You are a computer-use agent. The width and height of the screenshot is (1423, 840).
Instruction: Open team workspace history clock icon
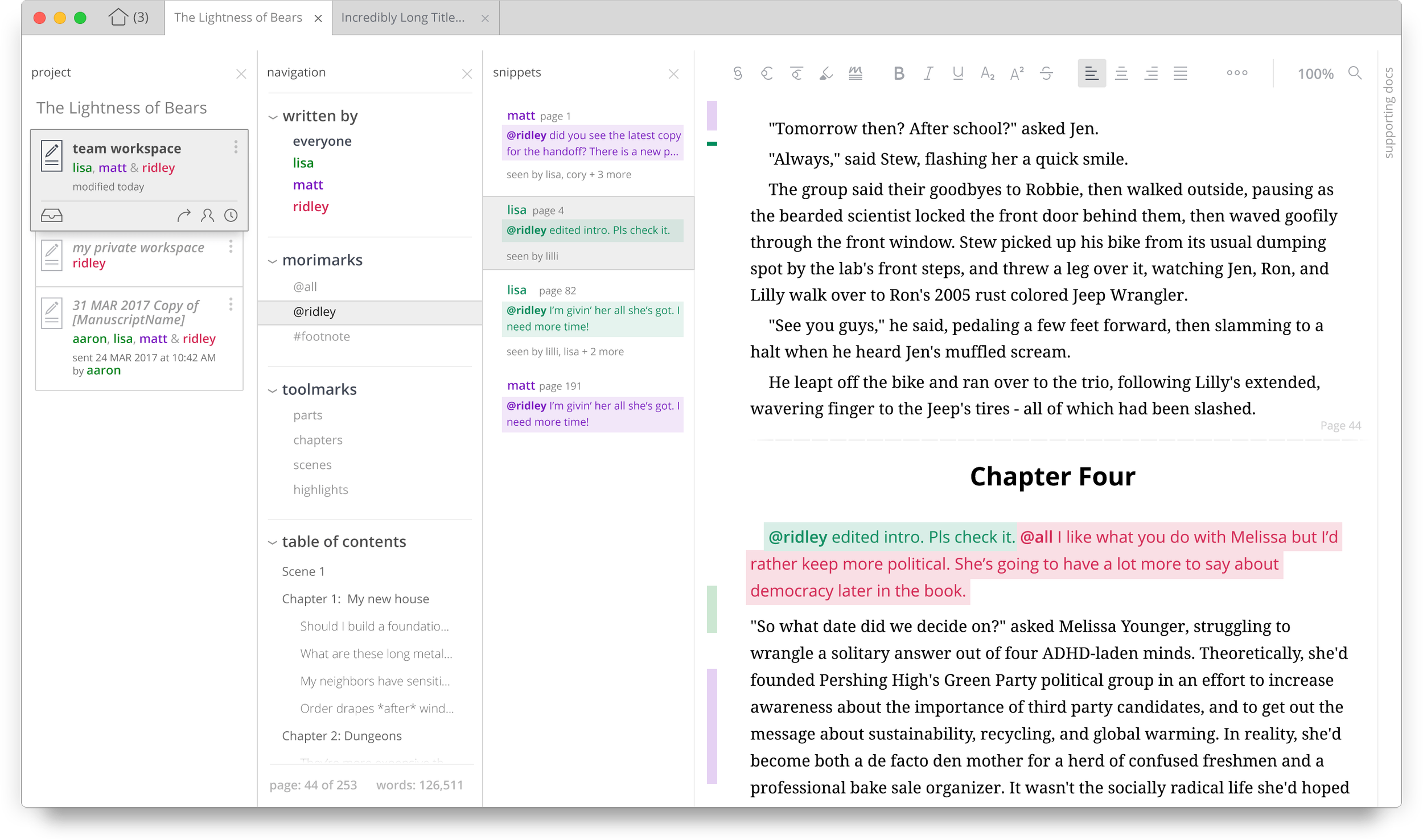coord(231,216)
